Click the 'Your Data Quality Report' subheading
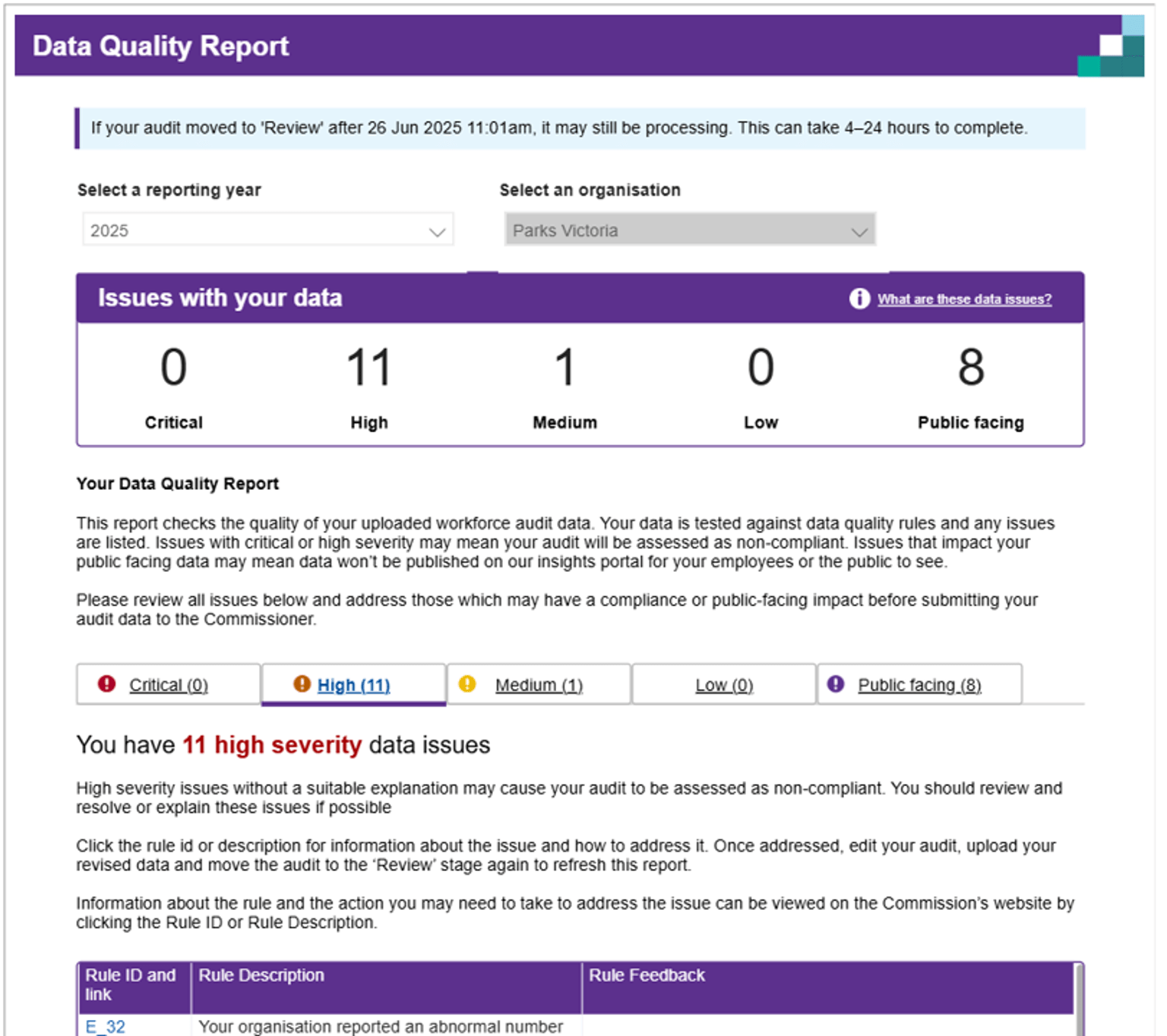 178,484
